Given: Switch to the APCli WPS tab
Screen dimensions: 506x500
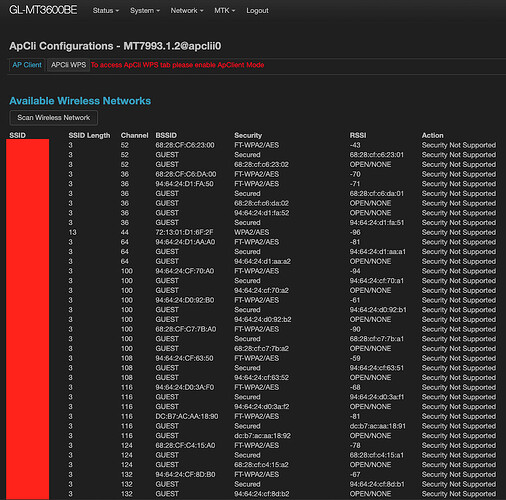Looking at the screenshot, I should click(68, 65).
